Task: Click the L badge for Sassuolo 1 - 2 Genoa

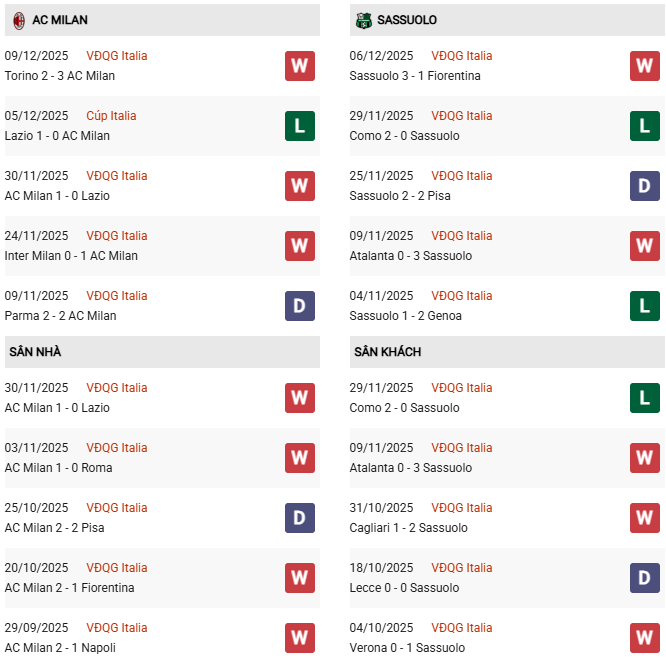Action: point(644,306)
